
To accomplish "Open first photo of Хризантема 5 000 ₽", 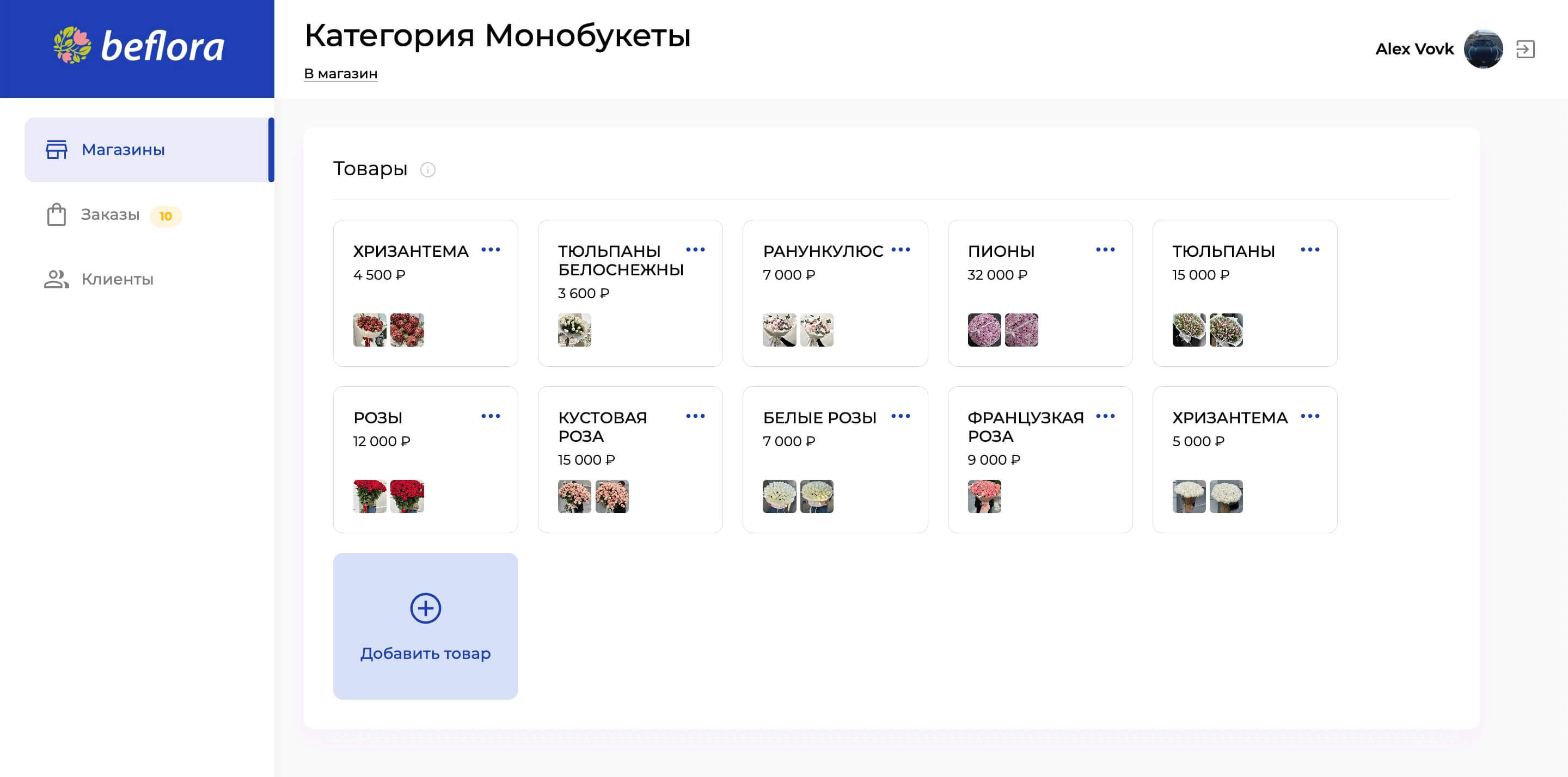I will (1189, 496).
